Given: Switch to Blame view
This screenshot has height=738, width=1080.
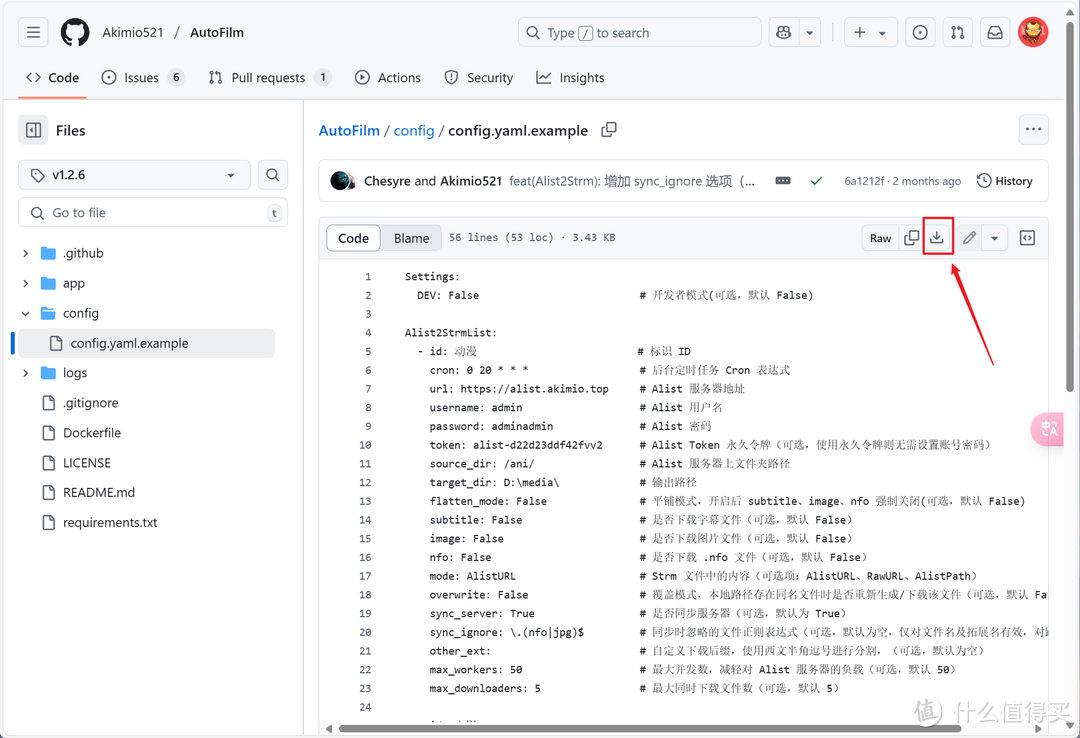Looking at the screenshot, I should (x=411, y=238).
